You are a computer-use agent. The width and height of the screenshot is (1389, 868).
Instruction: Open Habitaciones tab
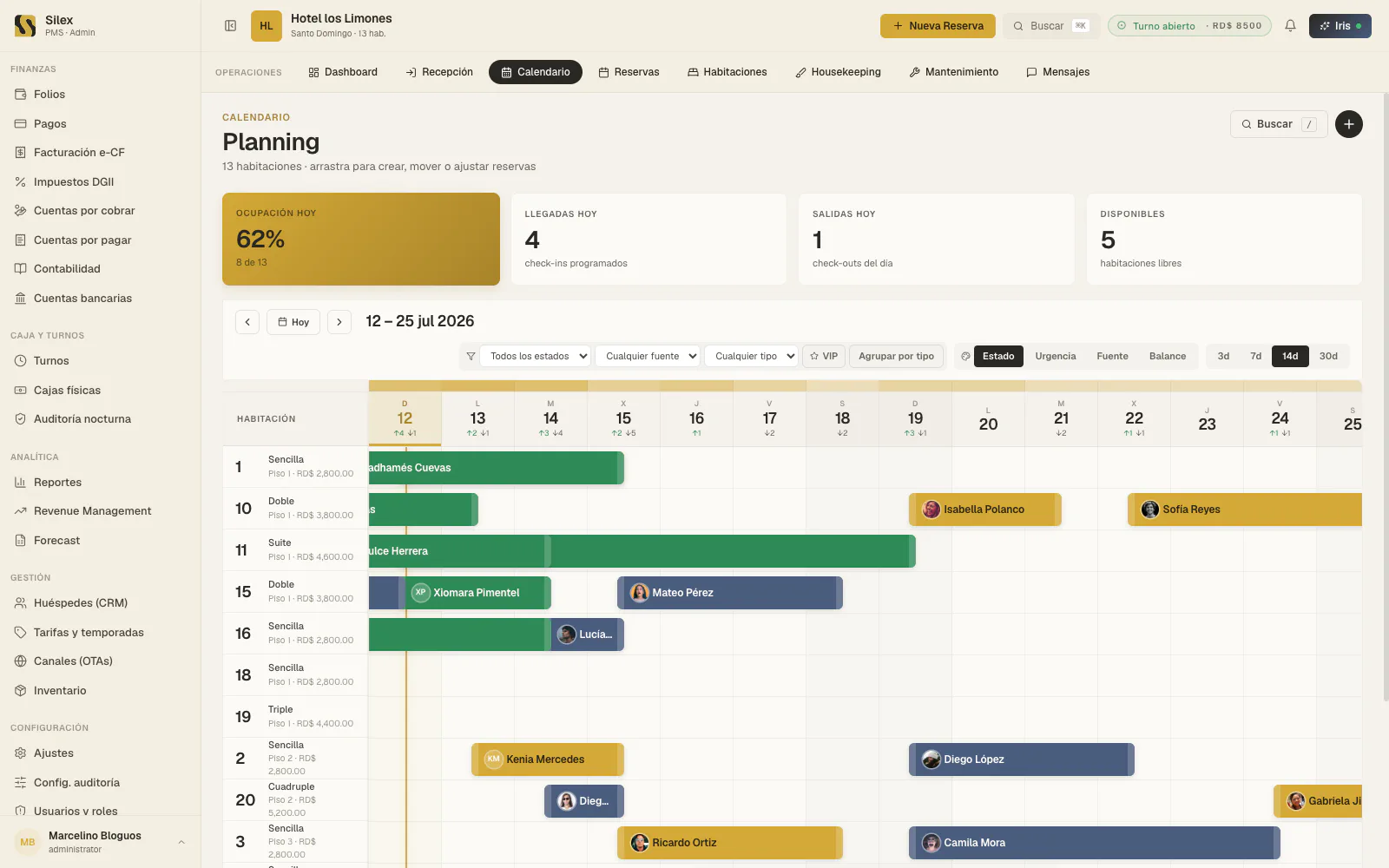coord(727,72)
